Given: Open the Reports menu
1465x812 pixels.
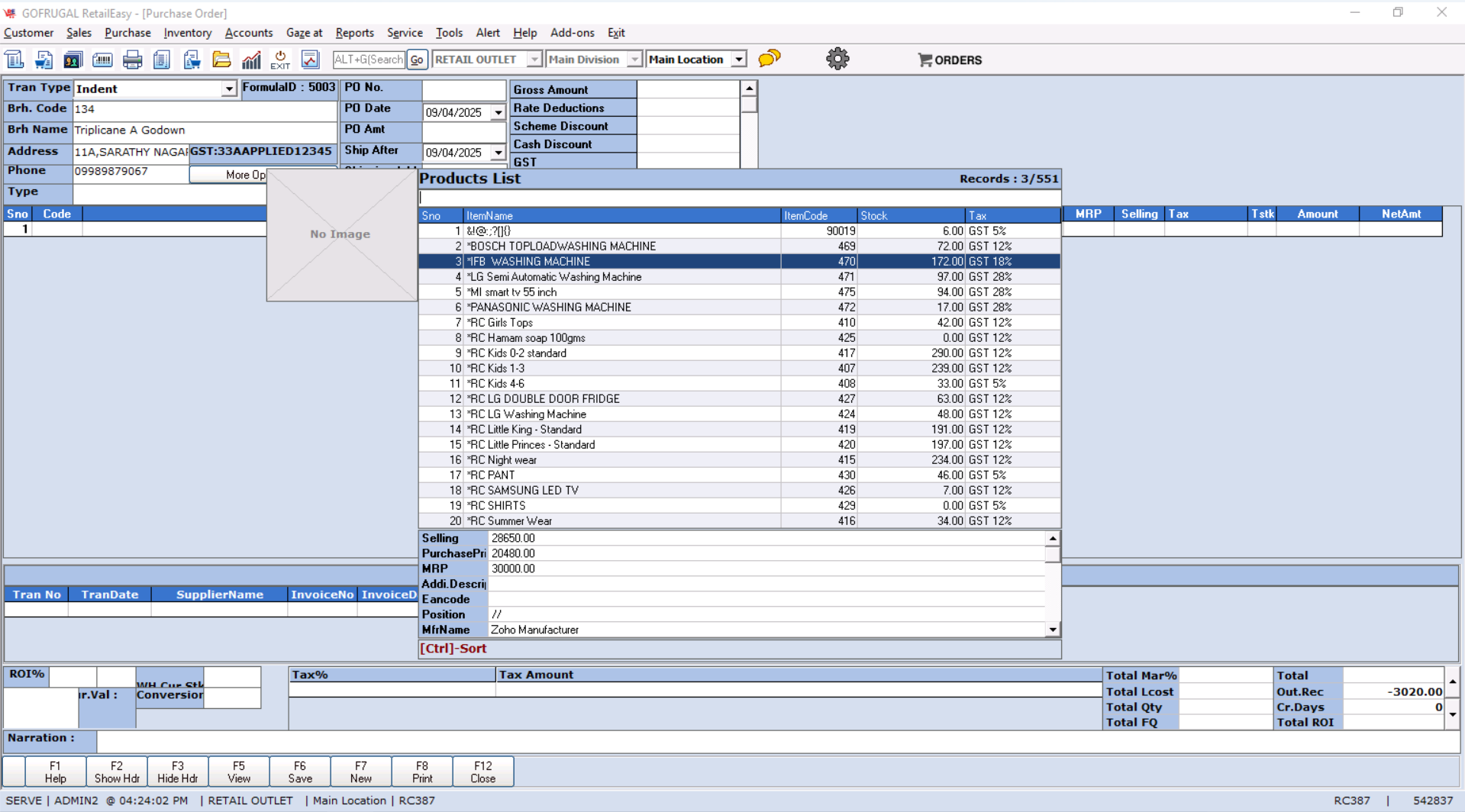Looking at the screenshot, I should [354, 33].
